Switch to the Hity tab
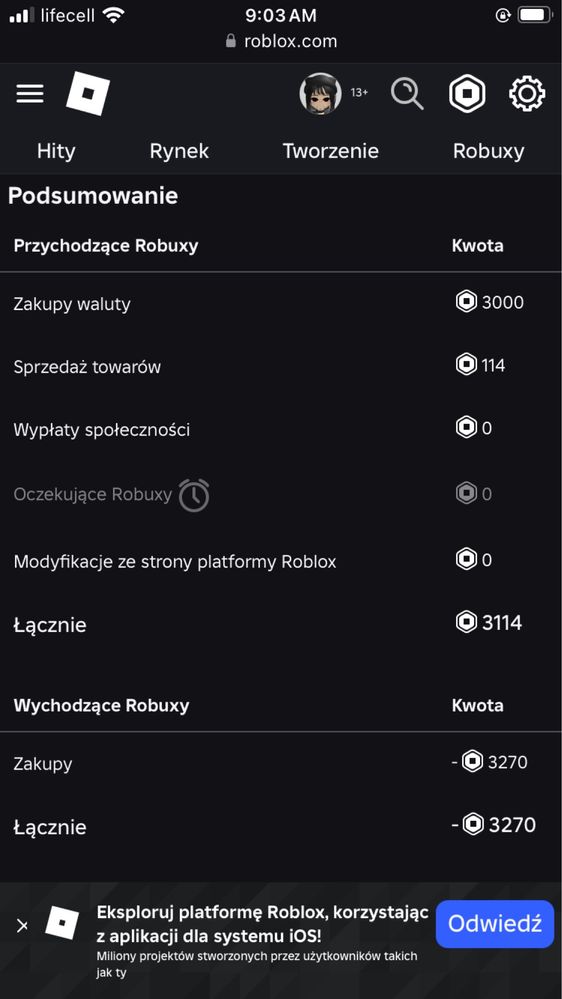The image size is (562, 999). pyautogui.click(x=56, y=151)
